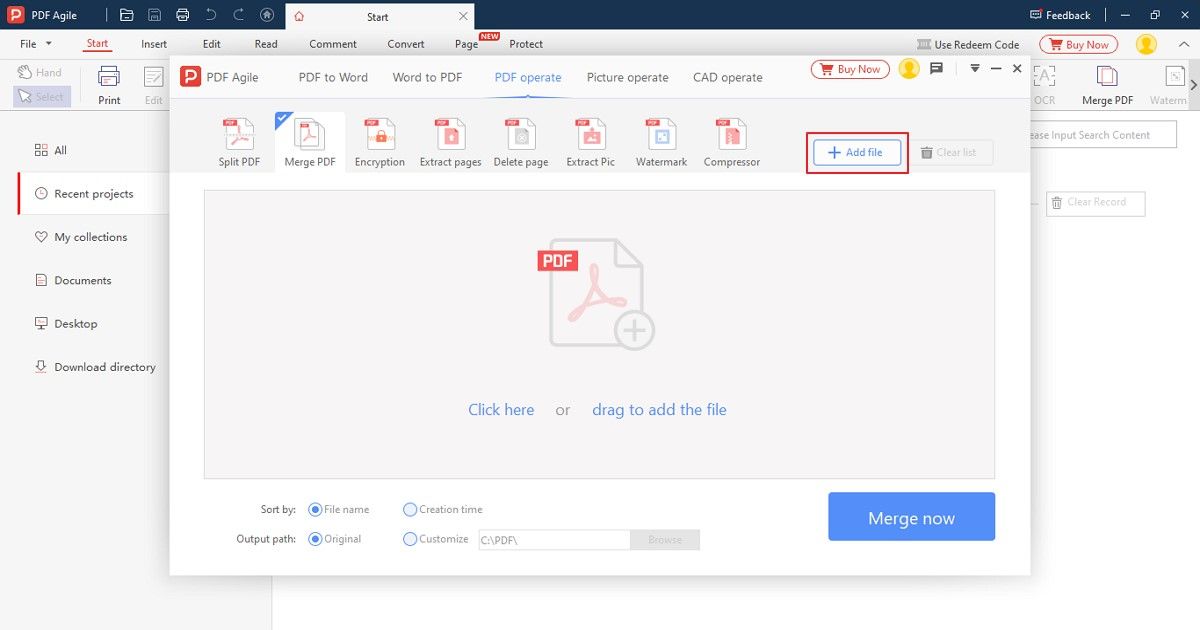Click the open folder icon in title bar

click(126, 15)
